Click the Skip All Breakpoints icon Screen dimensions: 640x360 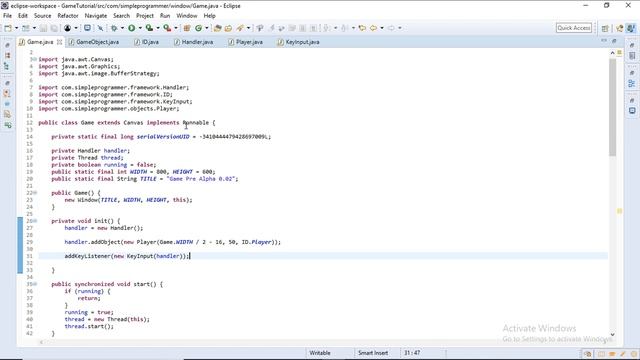(100, 28)
